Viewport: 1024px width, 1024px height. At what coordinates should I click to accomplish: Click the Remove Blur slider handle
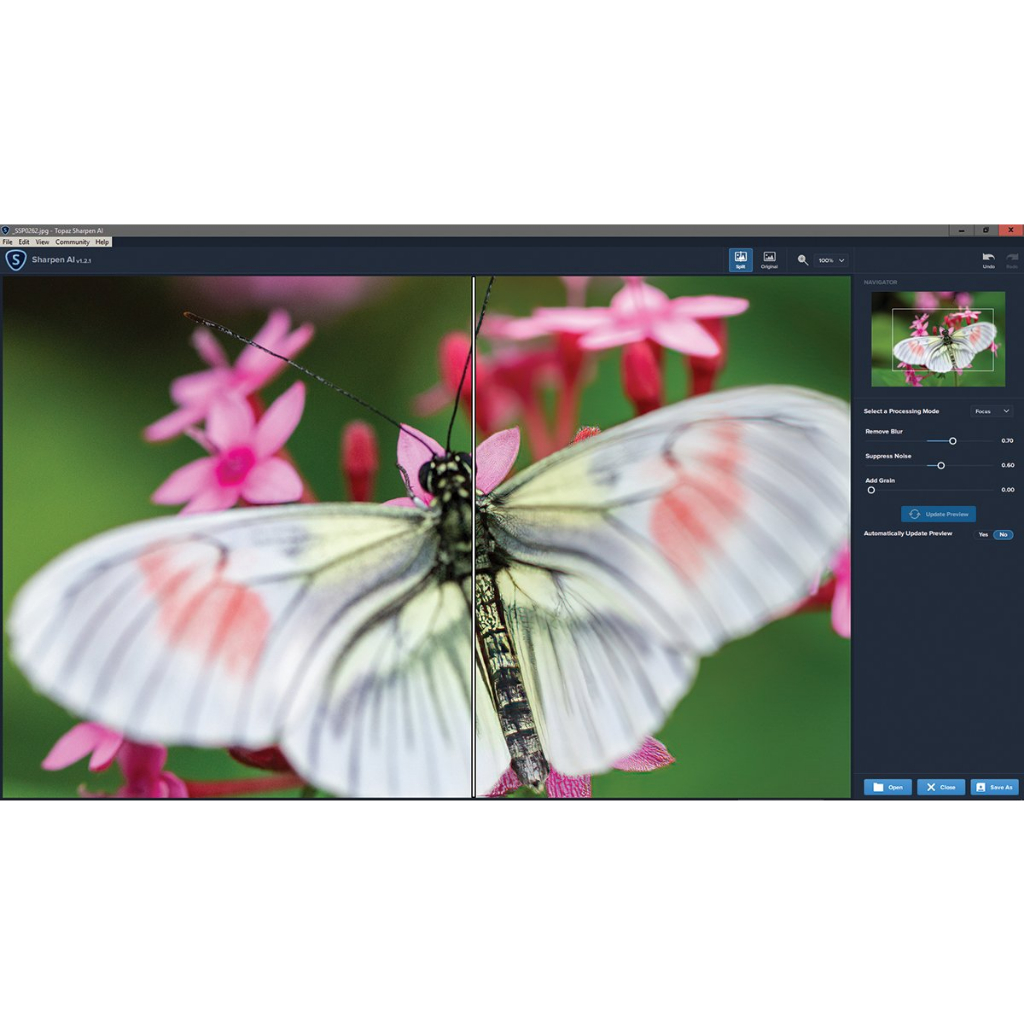point(952,441)
